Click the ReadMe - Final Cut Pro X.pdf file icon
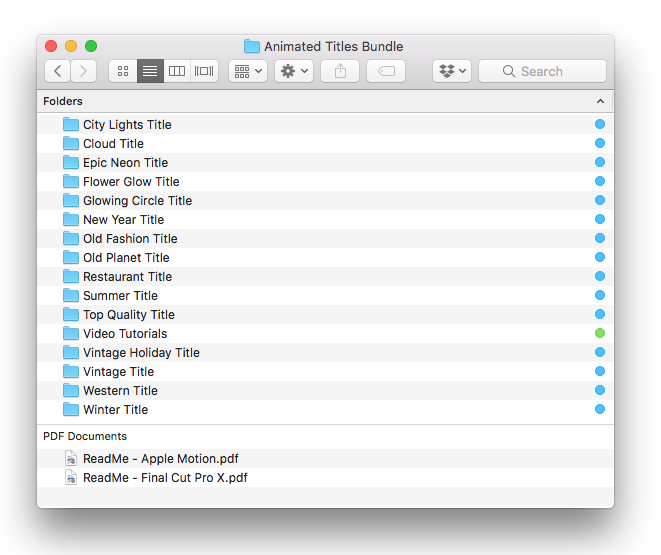Image resolution: width=661 pixels, height=555 pixels. 71,477
